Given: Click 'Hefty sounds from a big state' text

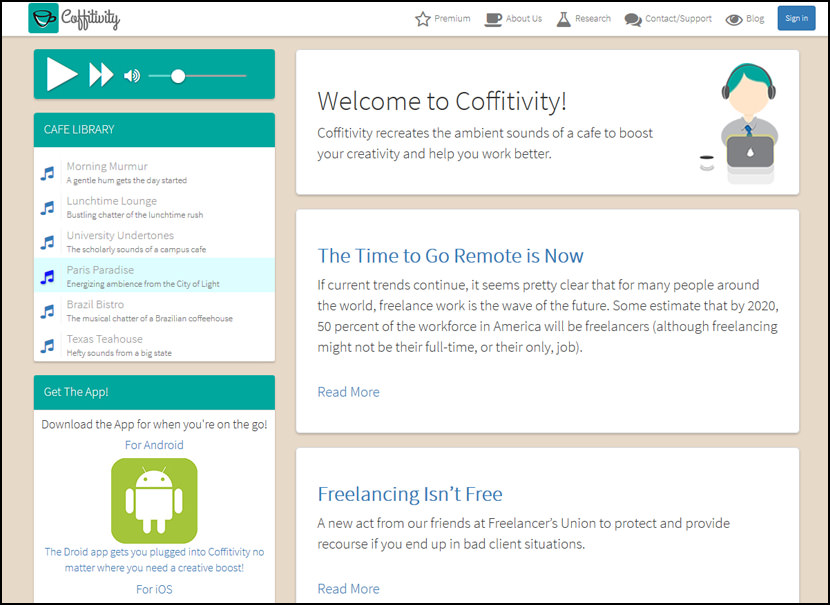Looking at the screenshot, I should coord(119,353).
